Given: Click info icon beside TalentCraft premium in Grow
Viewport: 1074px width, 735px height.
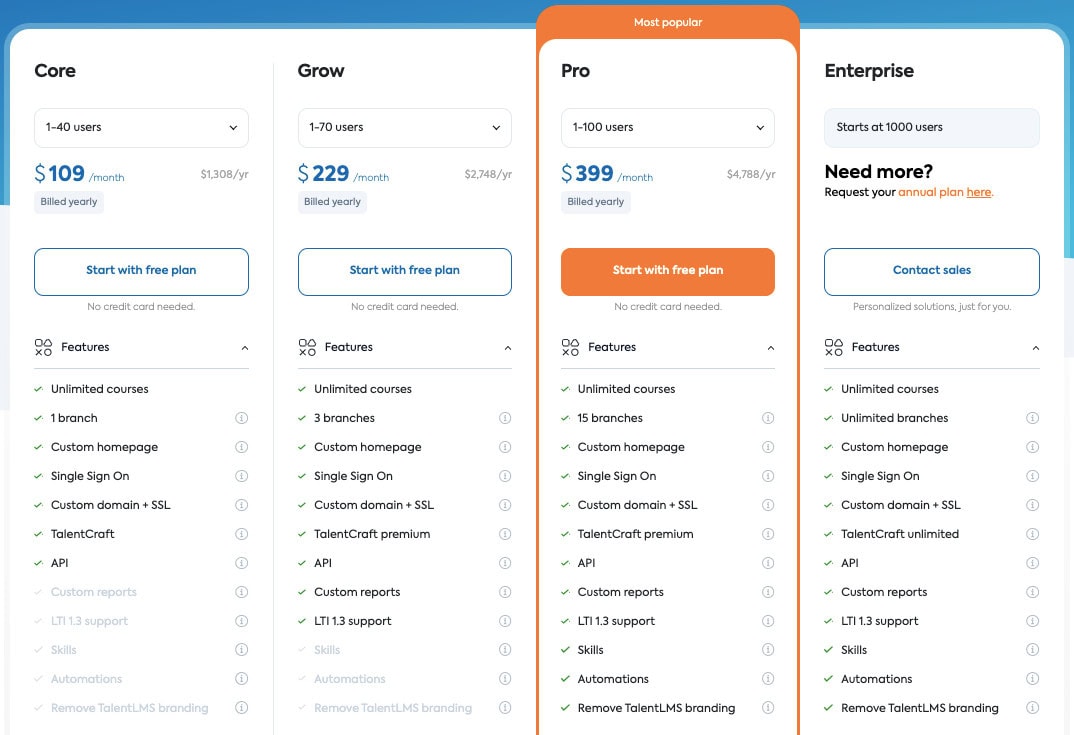Looking at the screenshot, I should (505, 534).
